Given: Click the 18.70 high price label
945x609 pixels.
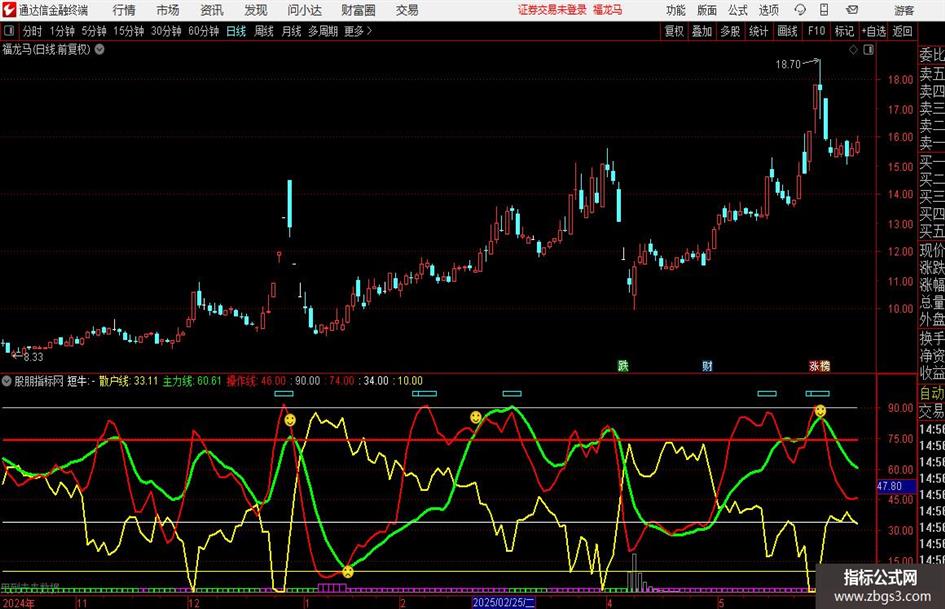Looking at the screenshot, I should click(x=788, y=64).
